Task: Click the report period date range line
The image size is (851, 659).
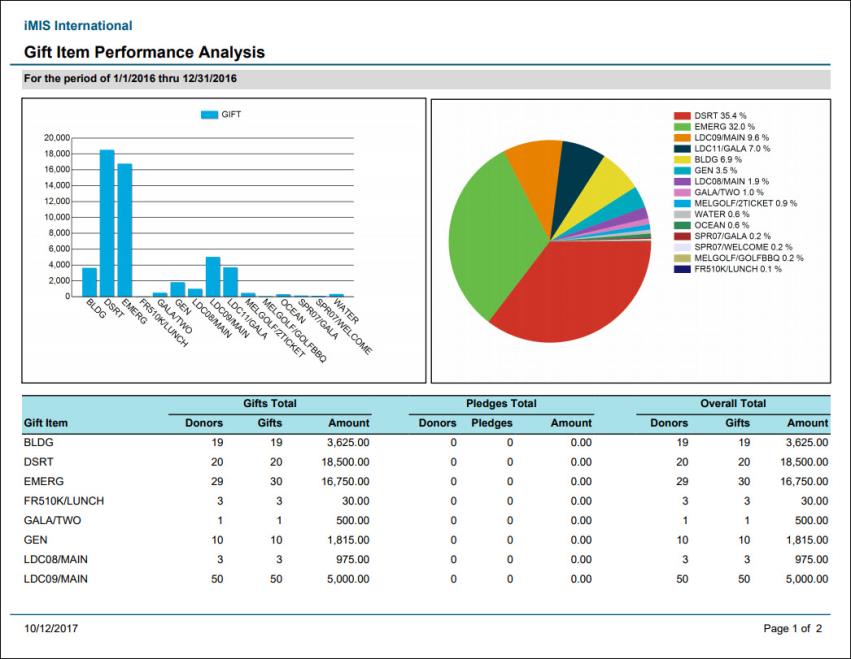Action: tap(130, 78)
